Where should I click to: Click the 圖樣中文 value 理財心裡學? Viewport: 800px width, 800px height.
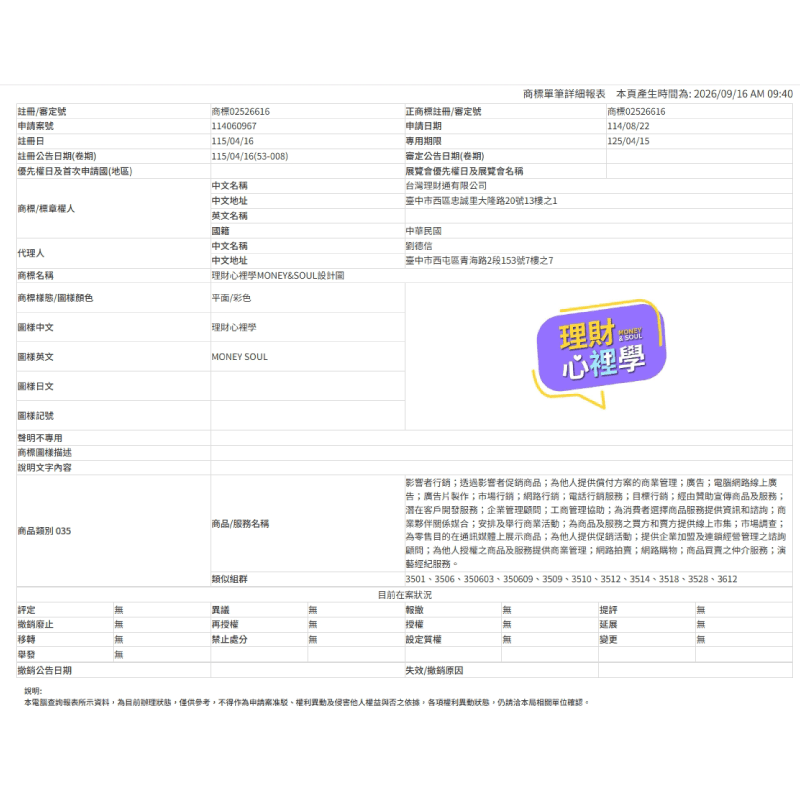(234, 328)
